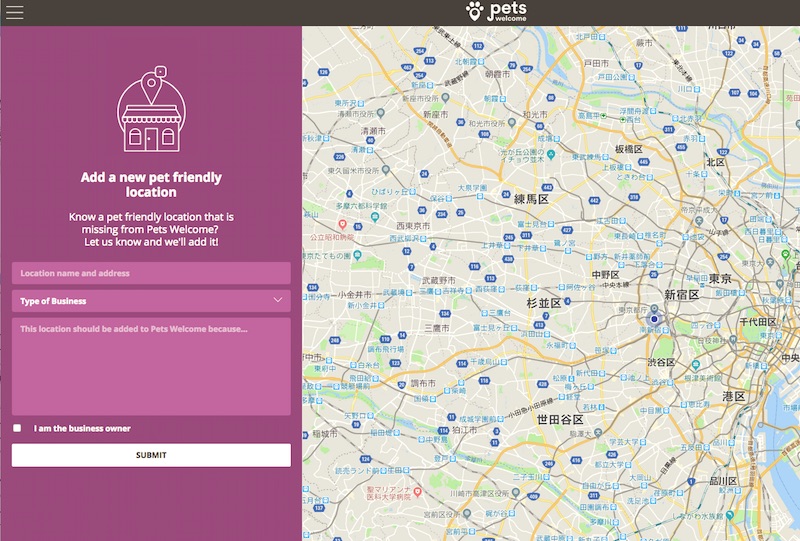The width and height of the screenshot is (800, 541).
Task: Click the 練馬区 label on the map
Action: (531, 199)
